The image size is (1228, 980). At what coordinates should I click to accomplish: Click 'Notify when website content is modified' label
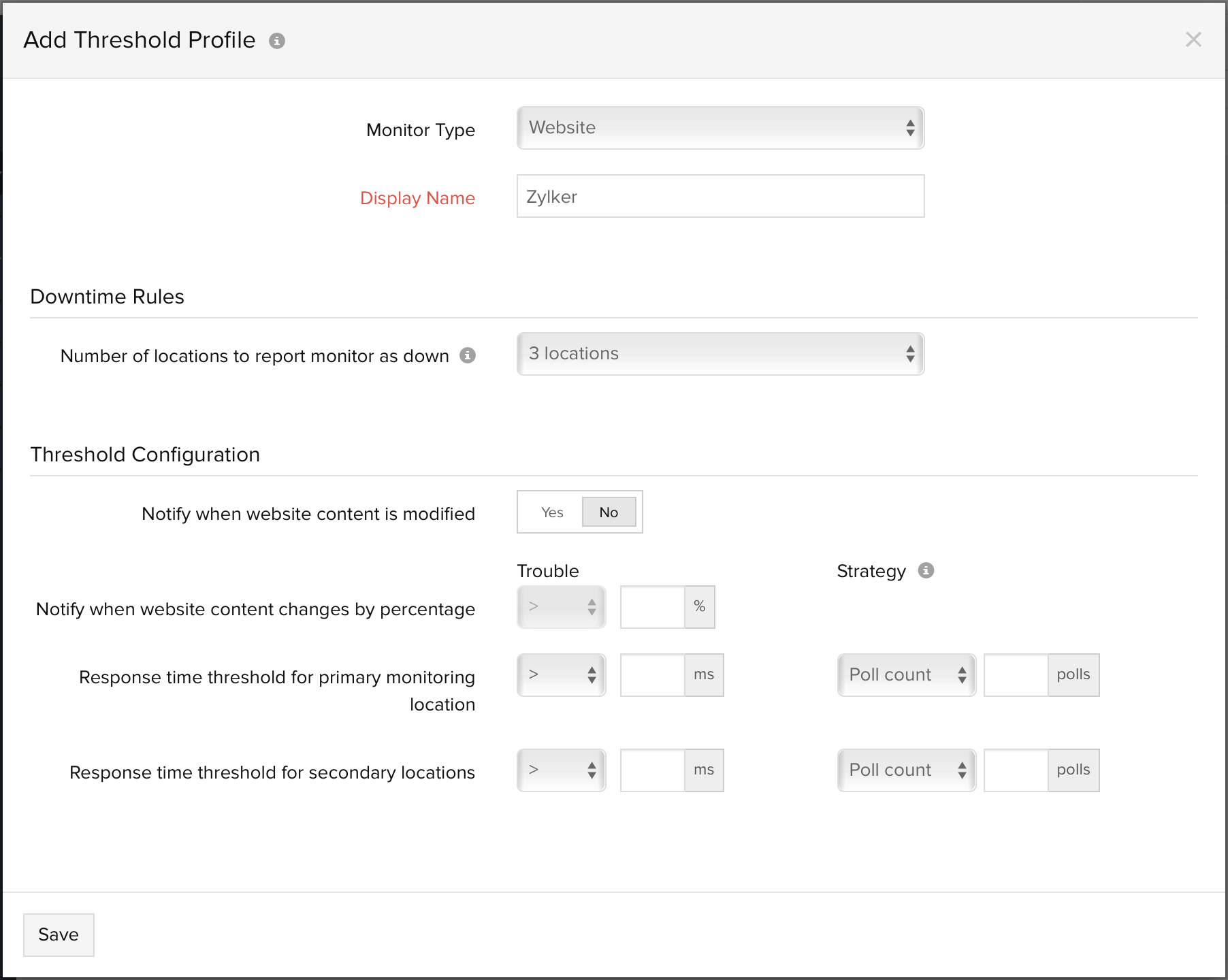click(308, 514)
